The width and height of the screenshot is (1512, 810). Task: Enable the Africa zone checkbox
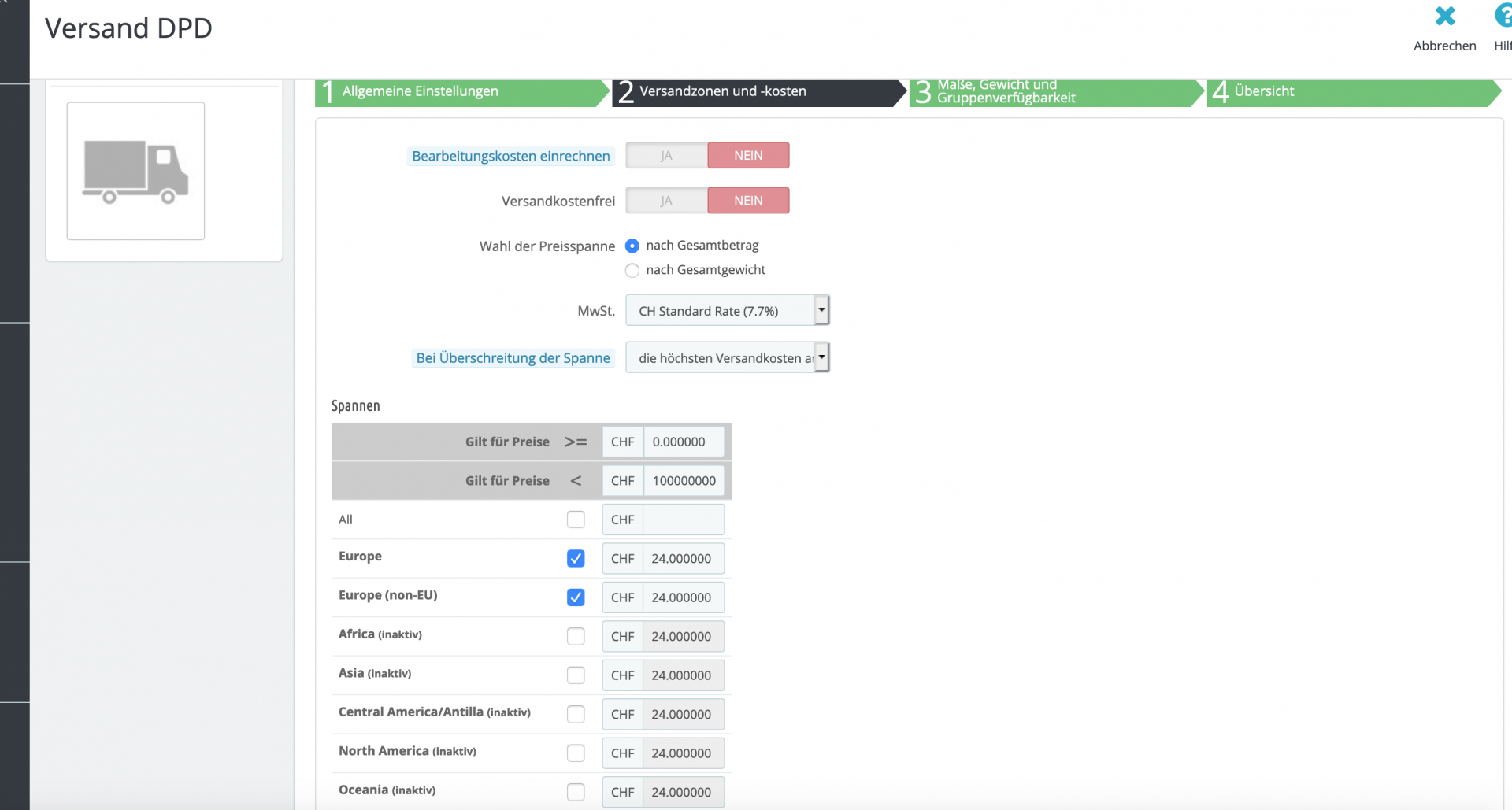[576, 636]
